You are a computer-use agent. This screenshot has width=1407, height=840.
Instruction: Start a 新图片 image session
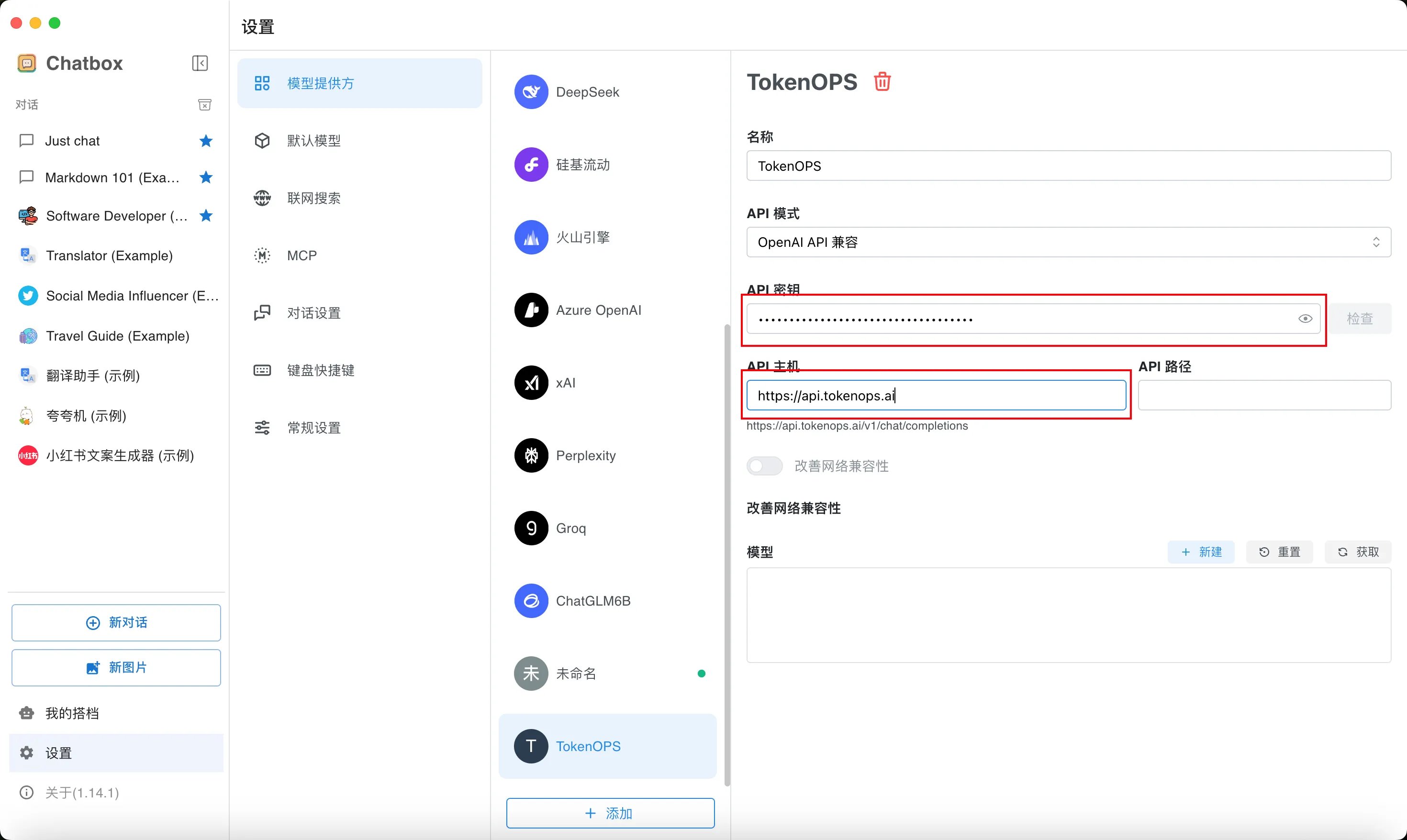[x=116, y=667]
